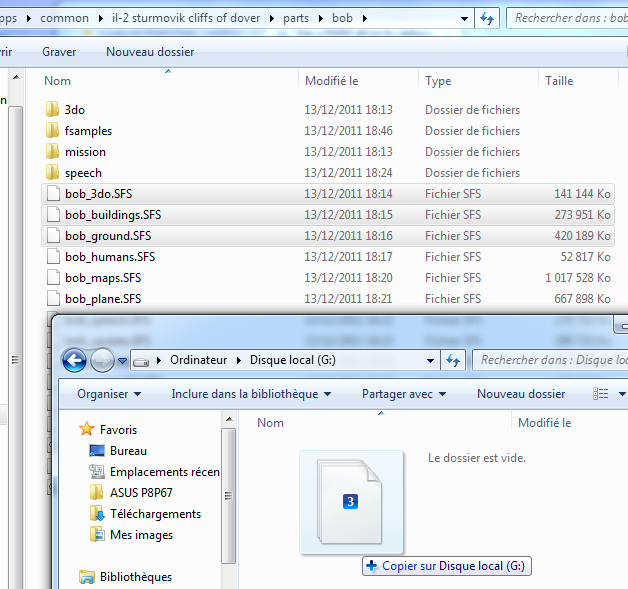628x589 pixels.
Task: Click Nouveau dossier in G: window toolbar
Action: [x=521, y=394]
